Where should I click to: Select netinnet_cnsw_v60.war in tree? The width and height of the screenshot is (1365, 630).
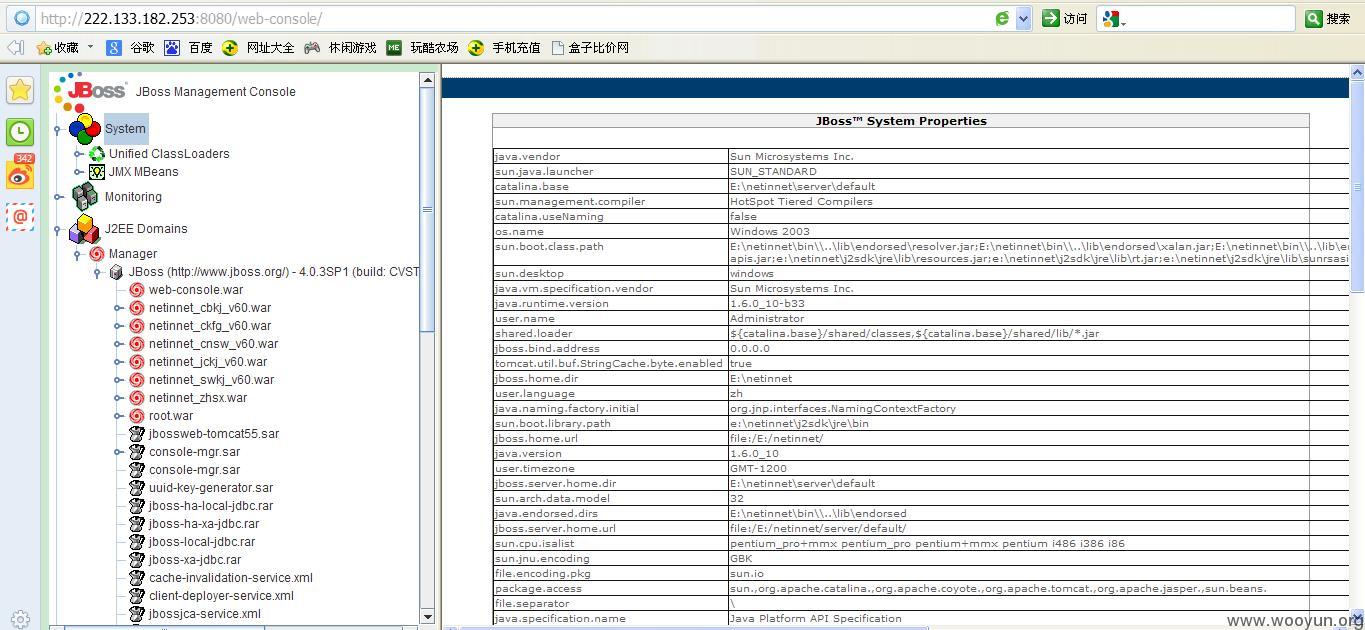click(x=214, y=344)
